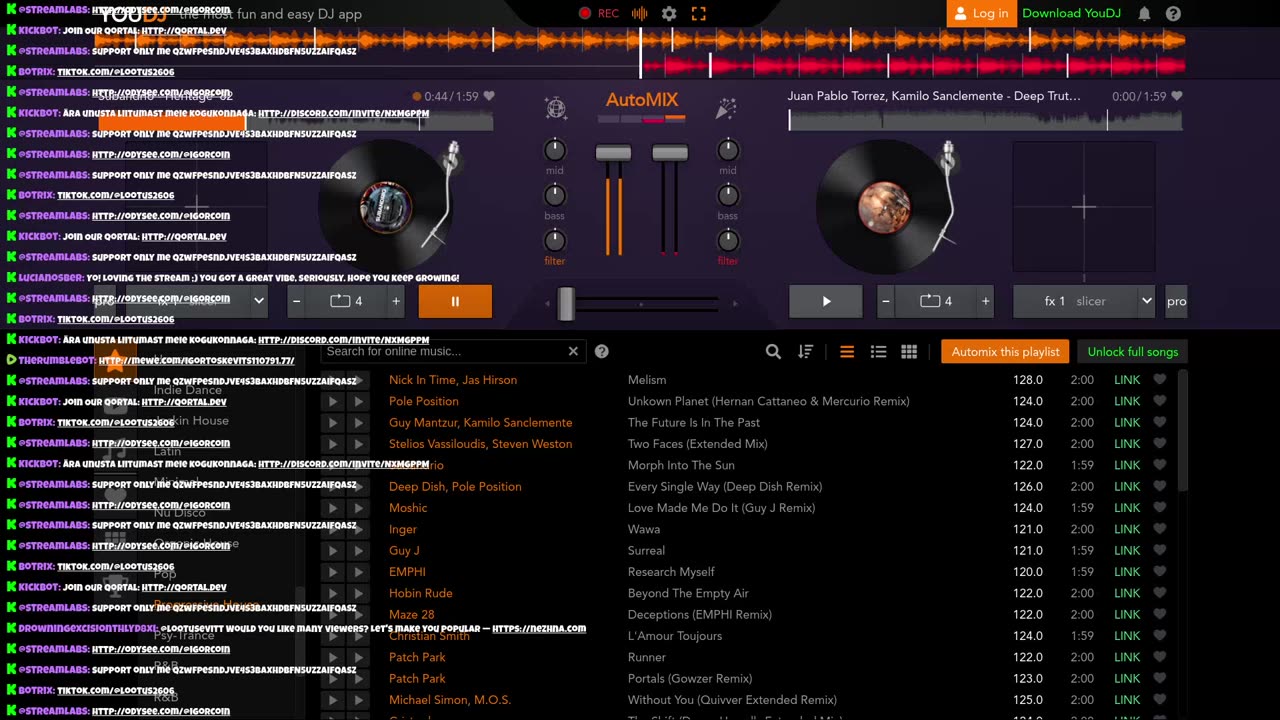Click the left deck filter knob
The image size is (1280, 720).
tap(555, 240)
